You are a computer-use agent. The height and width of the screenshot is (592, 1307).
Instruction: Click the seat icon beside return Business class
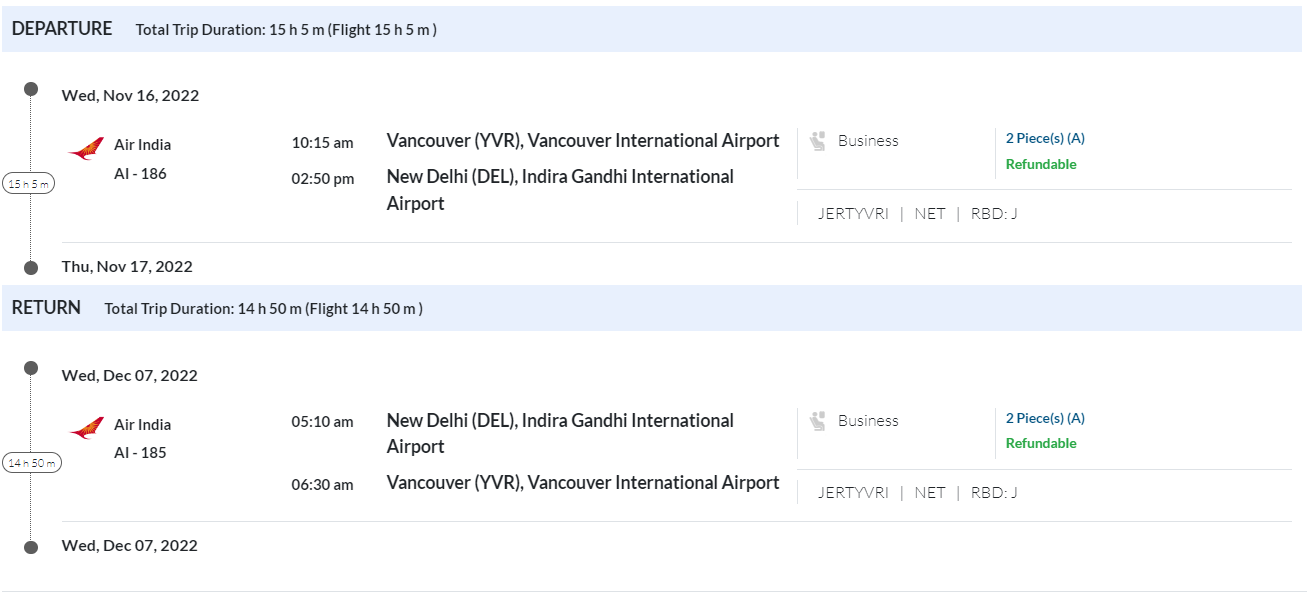(x=818, y=421)
